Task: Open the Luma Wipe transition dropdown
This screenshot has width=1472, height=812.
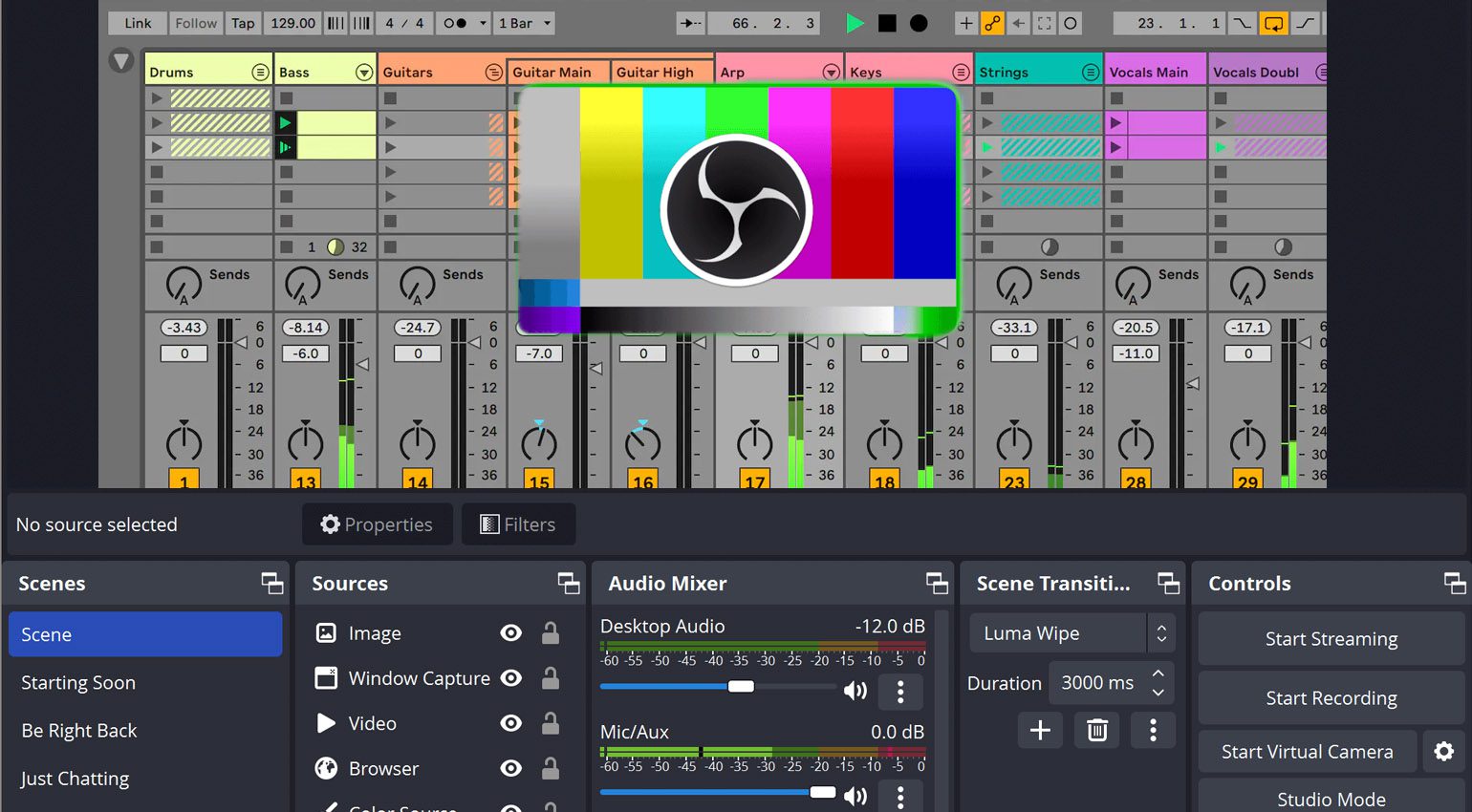Action: click(1072, 633)
